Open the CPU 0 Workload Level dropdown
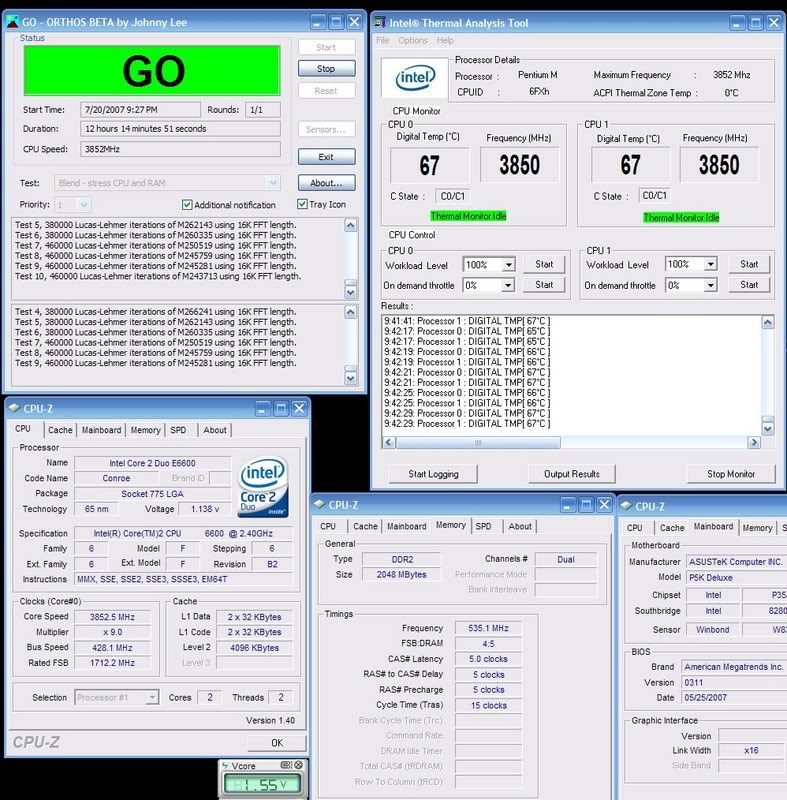787x800 pixels. pyautogui.click(x=509, y=265)
